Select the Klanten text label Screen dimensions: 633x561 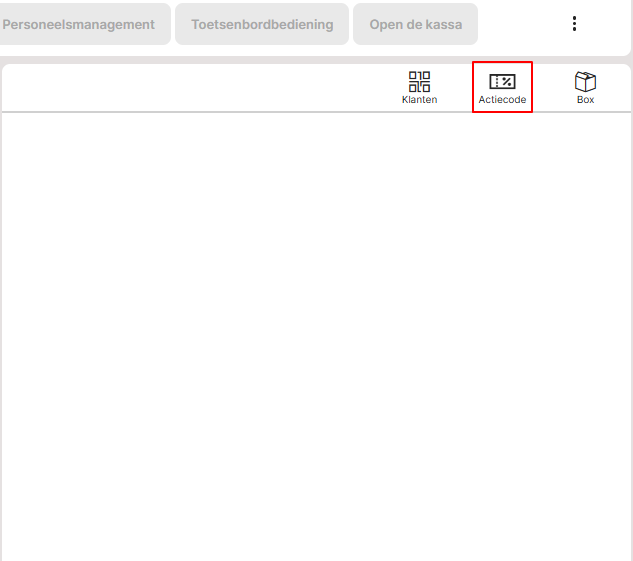(419, 100)
